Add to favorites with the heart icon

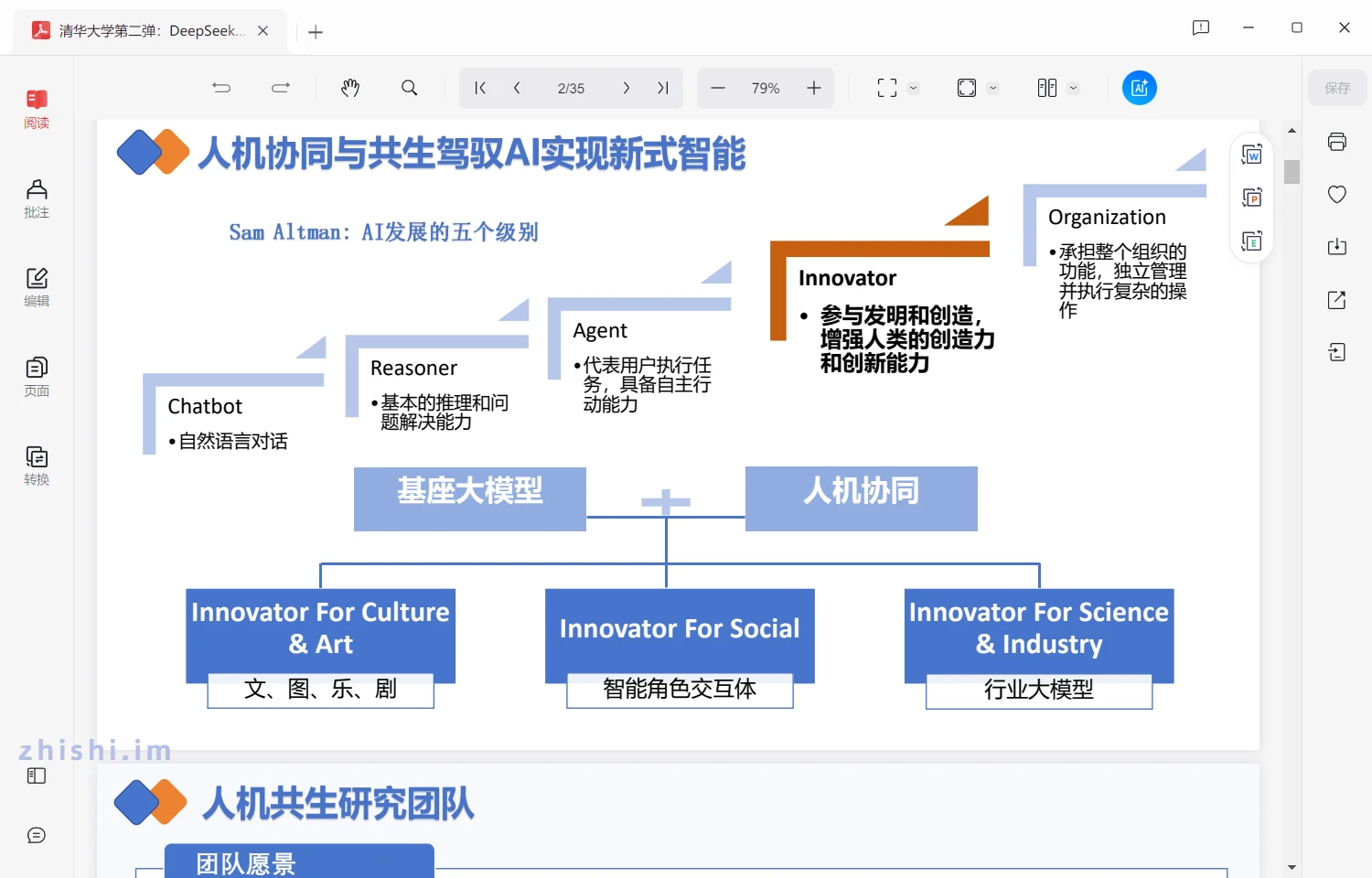1337,194
